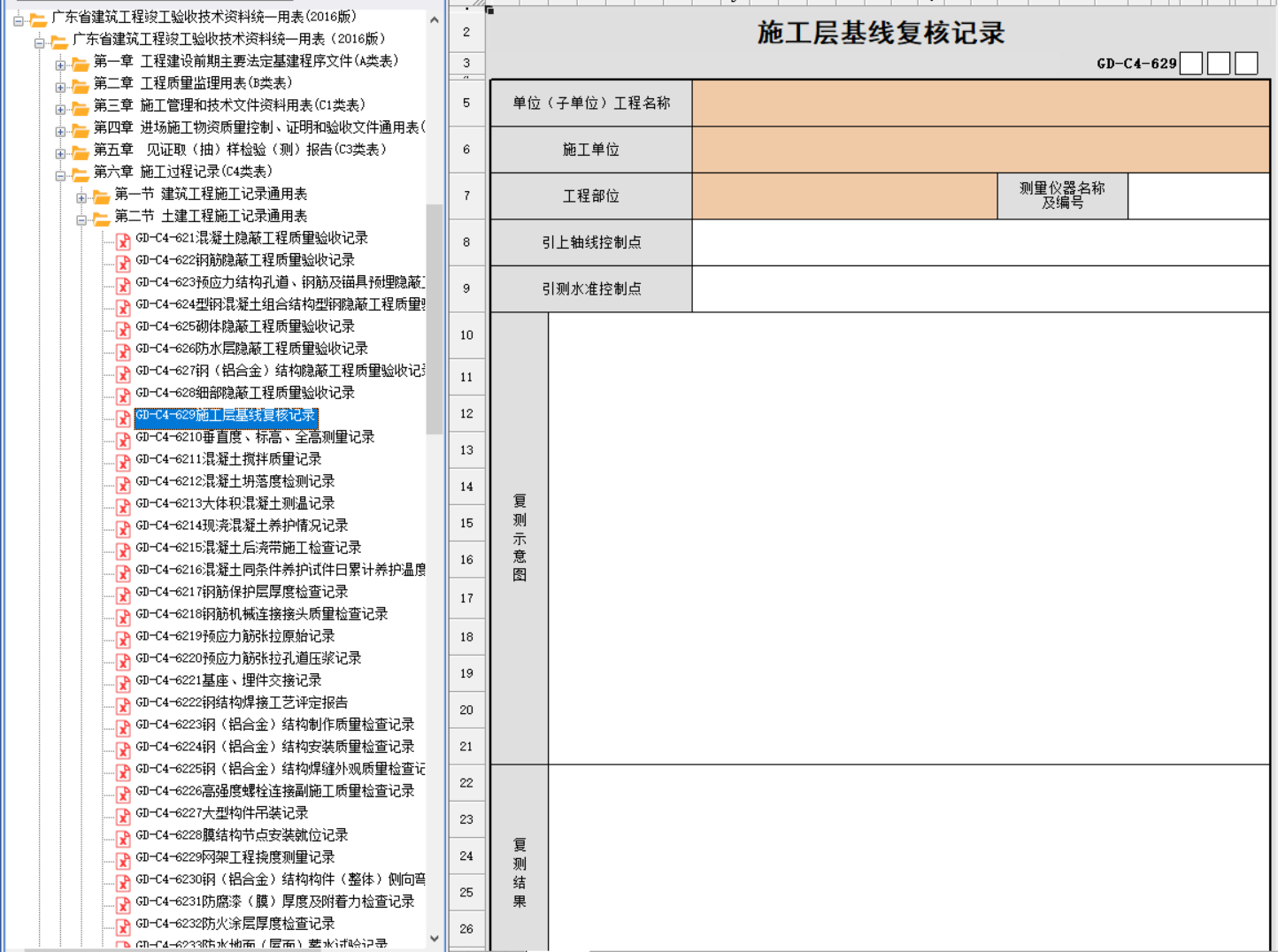Click folder icon of 第六章 施工过程记录
Image resolution: width=1278 pixels, height=952 pixels.
[x=81, y=174]
